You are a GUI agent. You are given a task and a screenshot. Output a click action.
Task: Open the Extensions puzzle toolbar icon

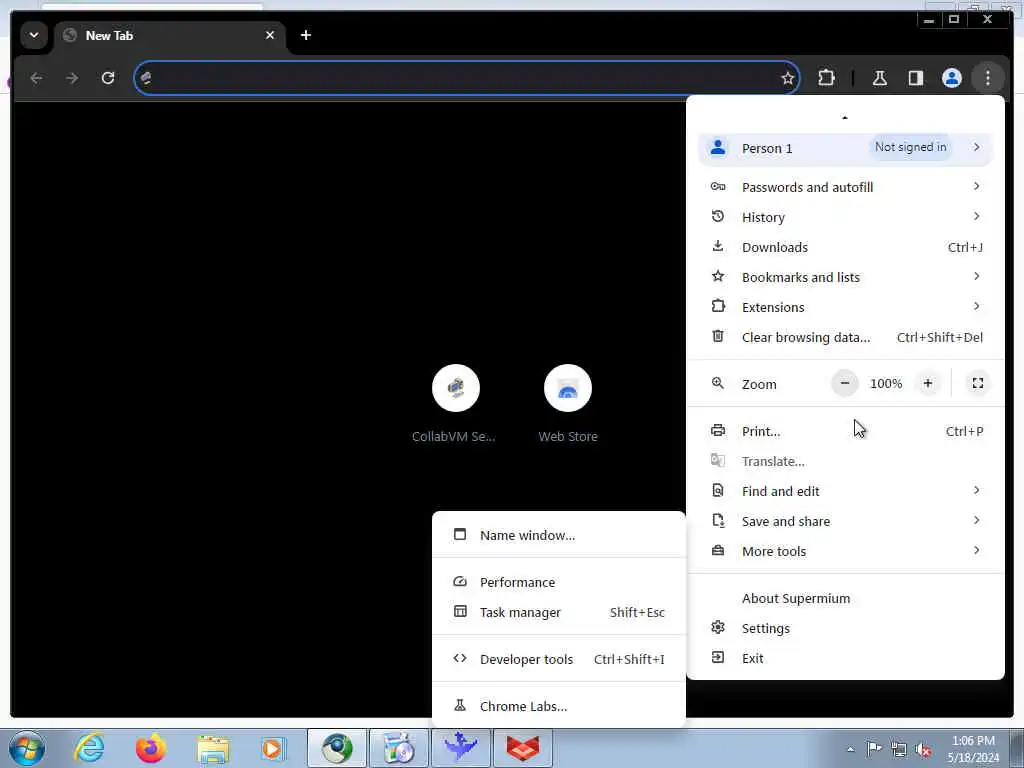click(x=826, y=78)
